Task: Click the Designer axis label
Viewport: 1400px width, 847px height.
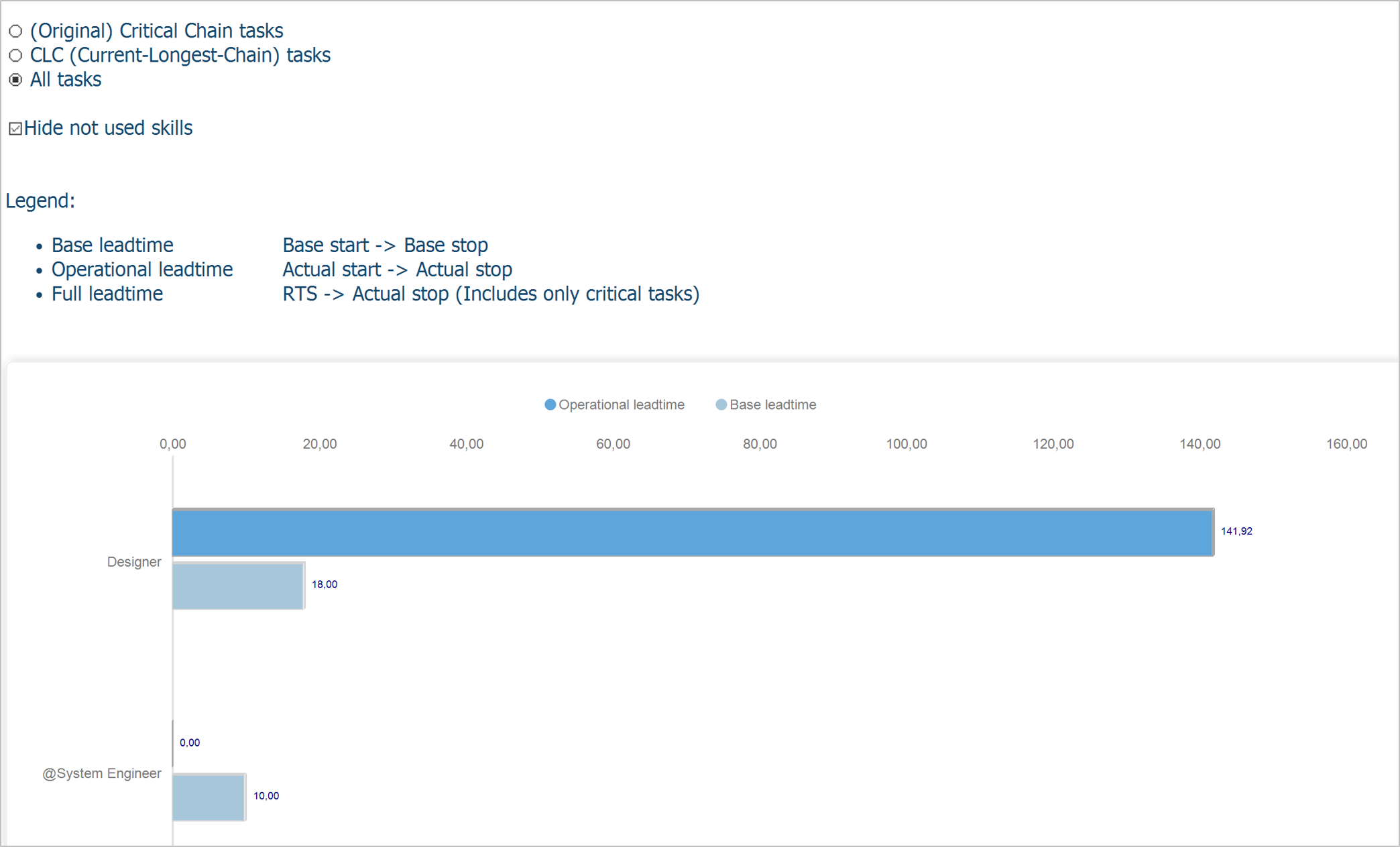Action: [x=134, y=562]
